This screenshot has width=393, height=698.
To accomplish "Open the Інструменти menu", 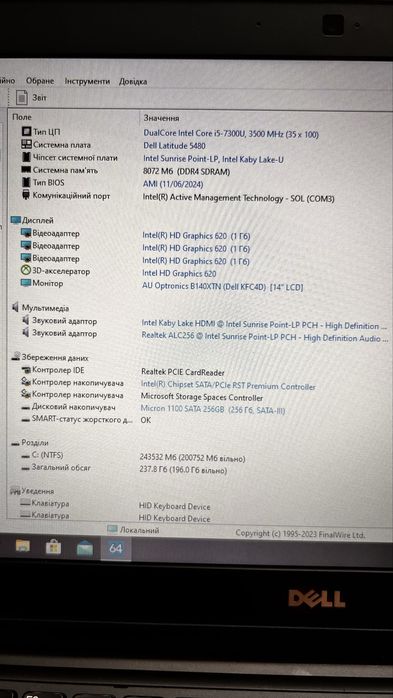I will coord(87,81).
